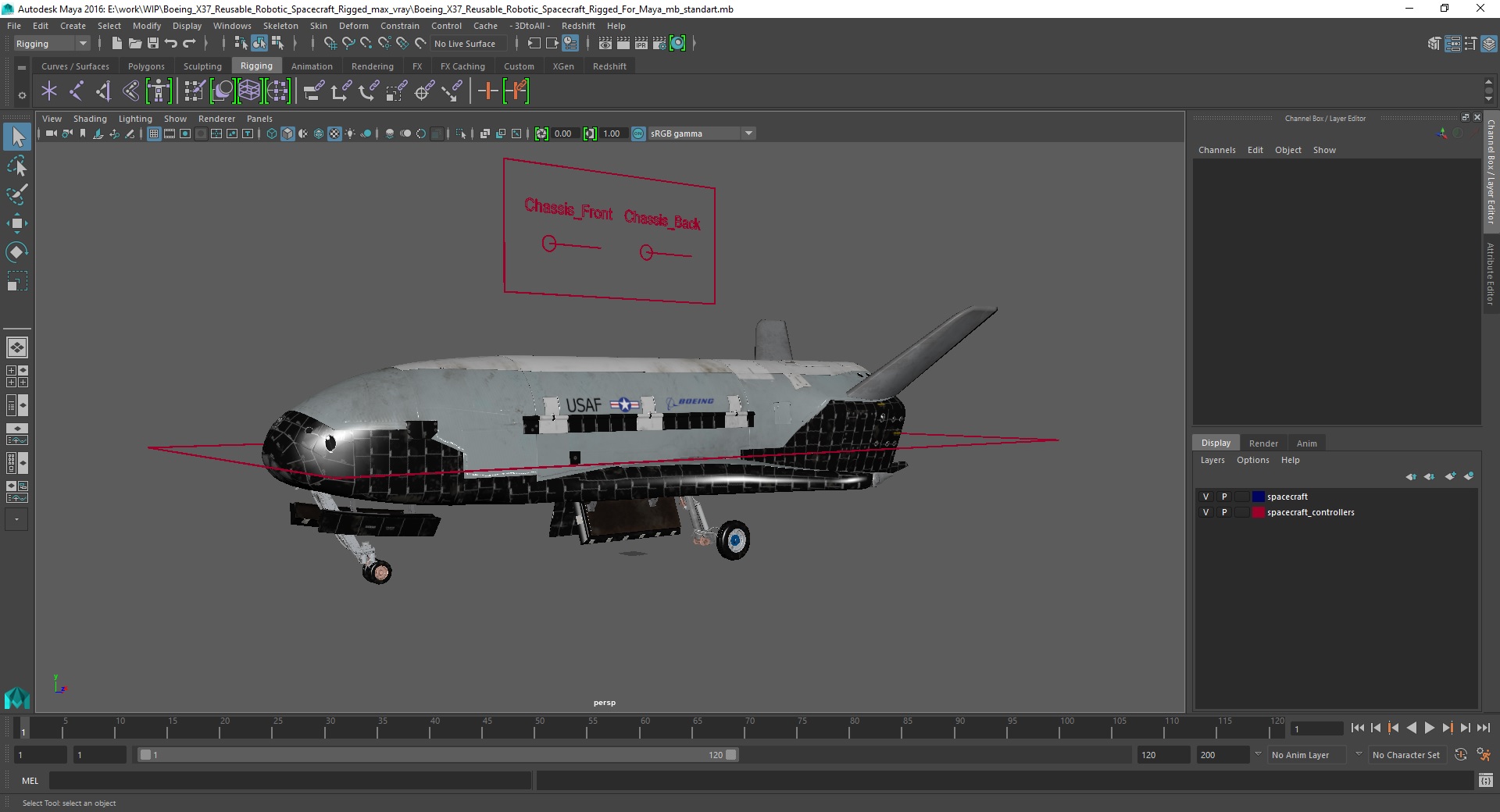Open the No Anim Layer dropdown arrow
The height and width of the screenshot is (812, 1500).
1258,754
